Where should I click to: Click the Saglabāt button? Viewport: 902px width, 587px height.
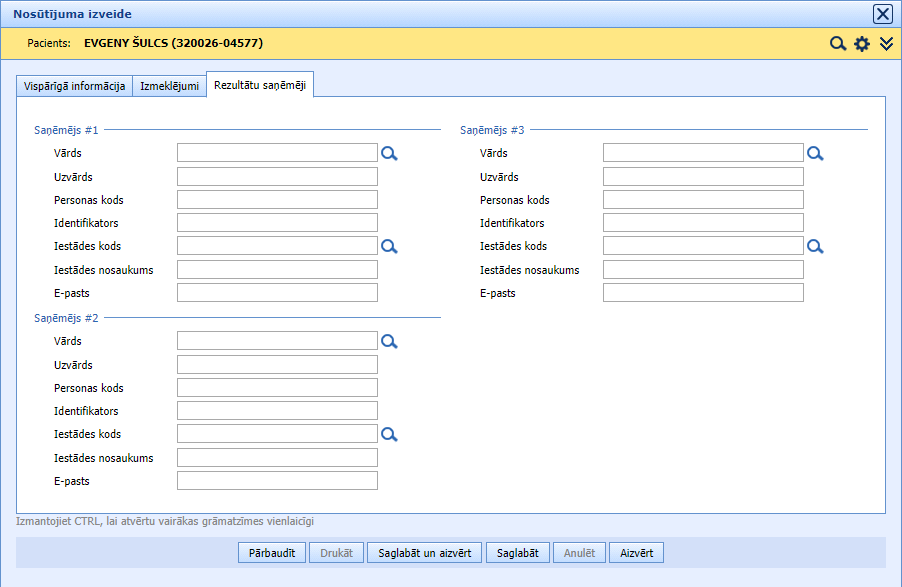(518, 553)
